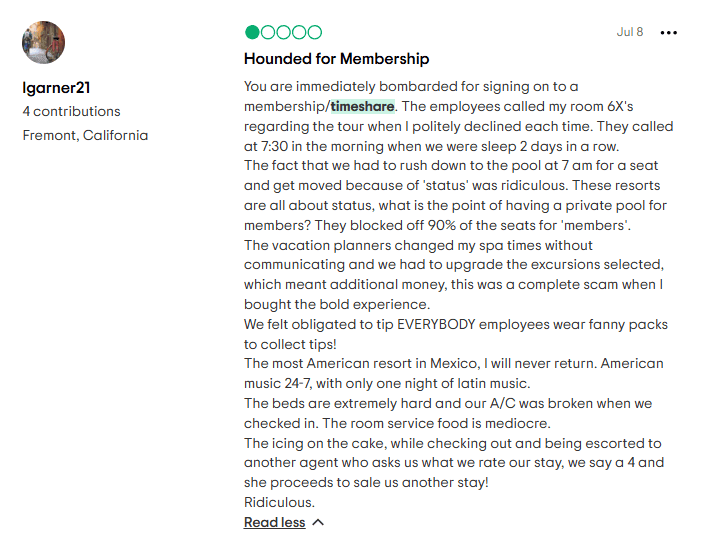Open lgarner21's profile avatar picture
Viewport: 701px width, 541px height.
(43, 43)
